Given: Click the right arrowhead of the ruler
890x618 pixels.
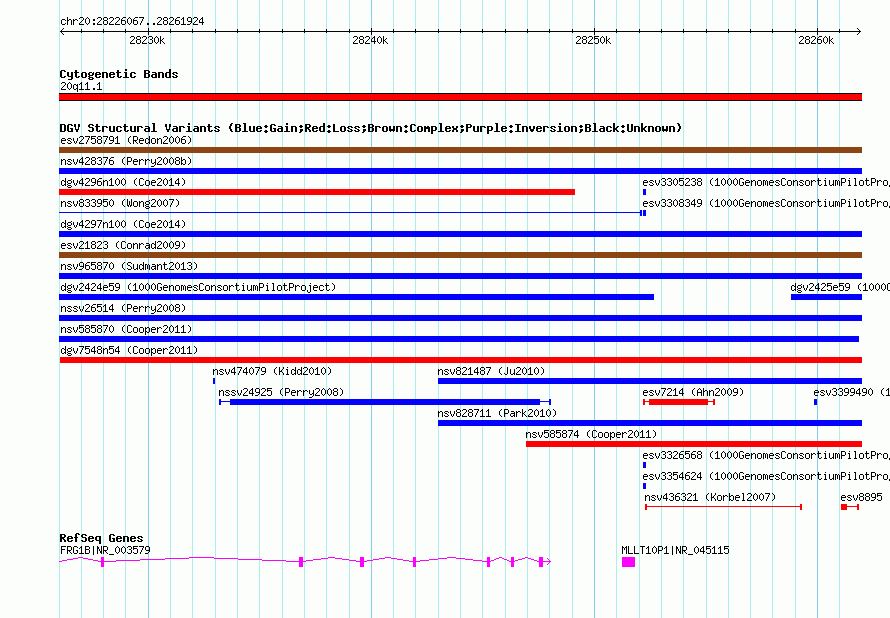Looking at the screenshot, I should coord(859,31).
